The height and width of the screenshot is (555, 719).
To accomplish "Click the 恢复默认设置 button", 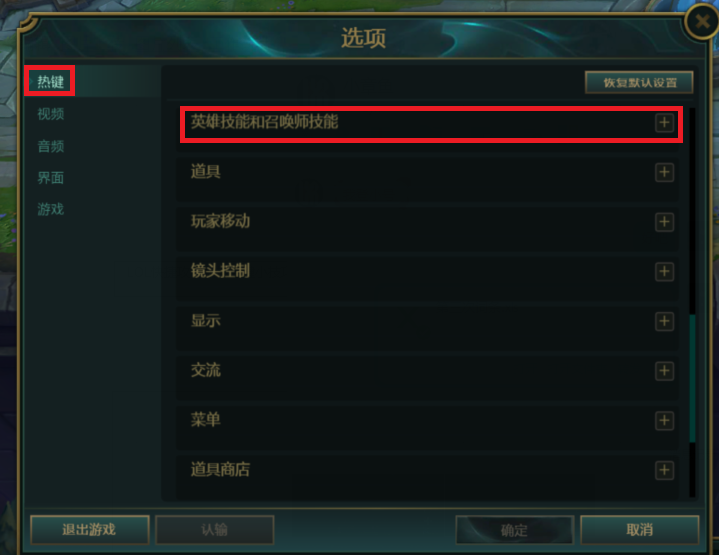I will point(639,83).
